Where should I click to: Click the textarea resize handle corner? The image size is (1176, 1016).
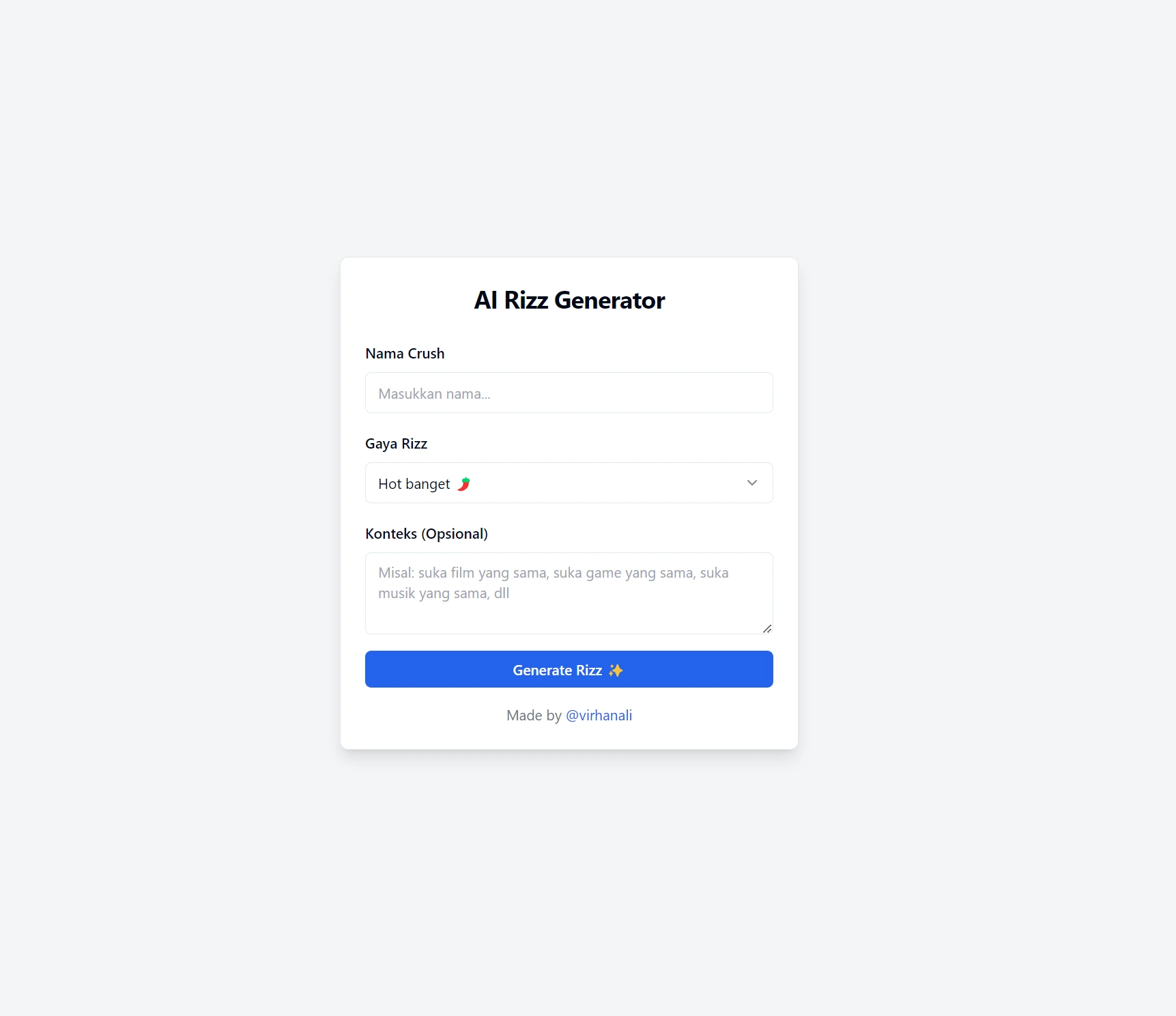point(767,629)
